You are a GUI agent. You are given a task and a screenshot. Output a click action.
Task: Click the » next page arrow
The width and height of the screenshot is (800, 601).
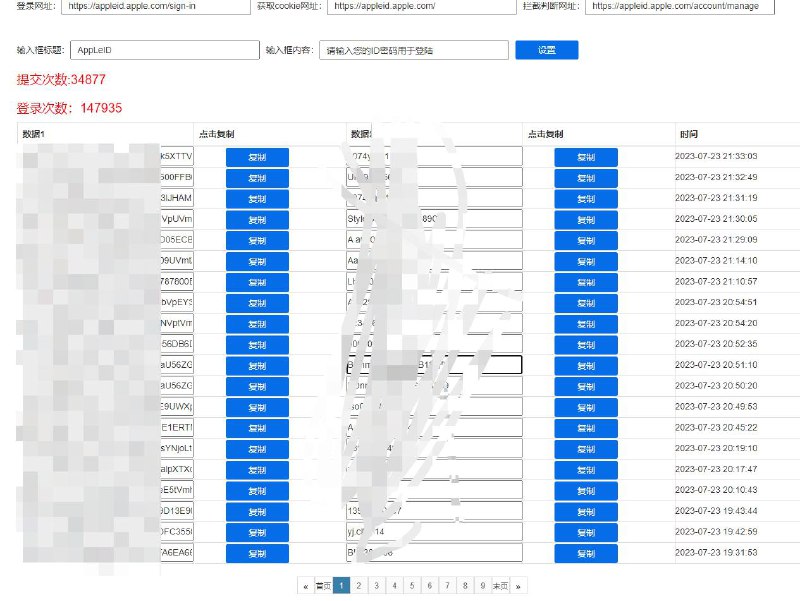click(519, 585)
